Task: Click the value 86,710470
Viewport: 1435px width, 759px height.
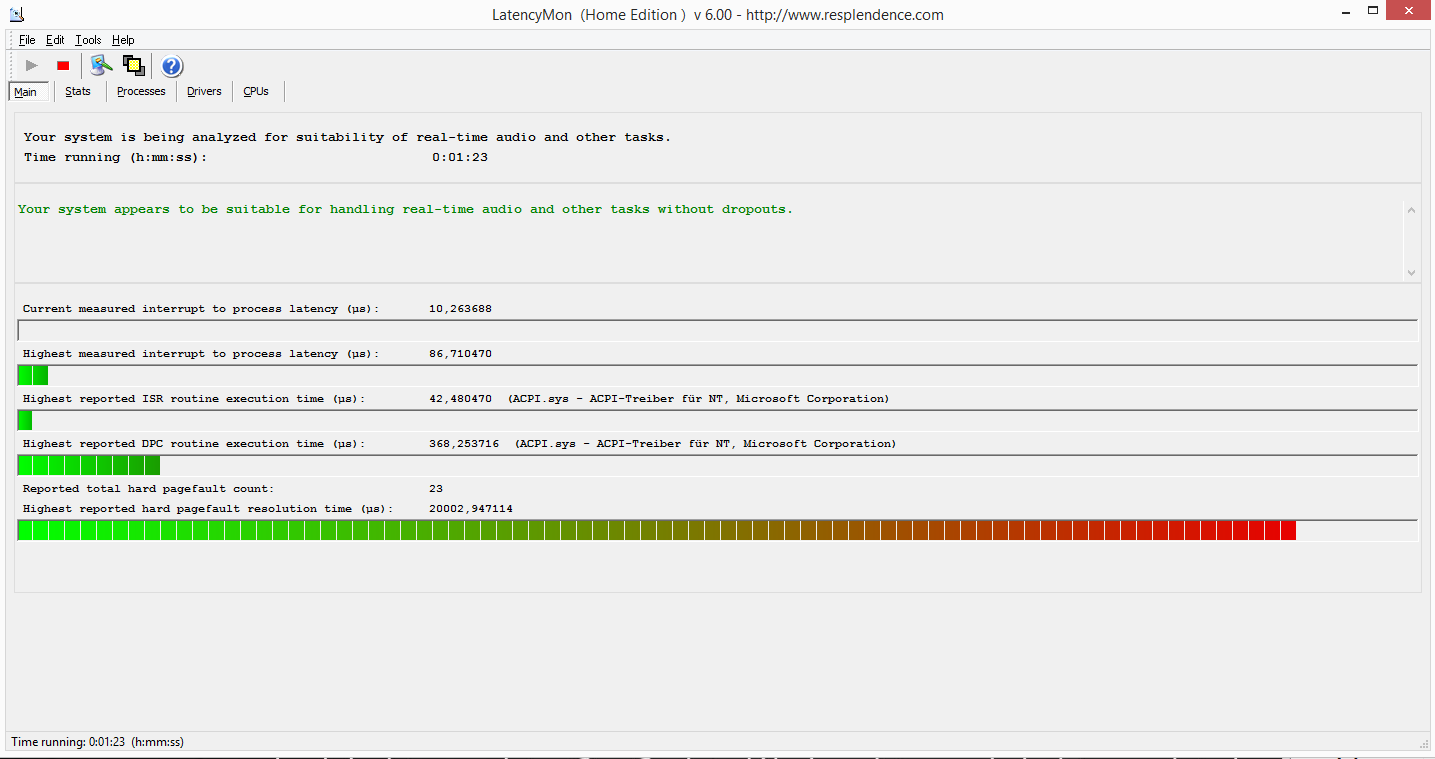Action: (x=460, y=354)
